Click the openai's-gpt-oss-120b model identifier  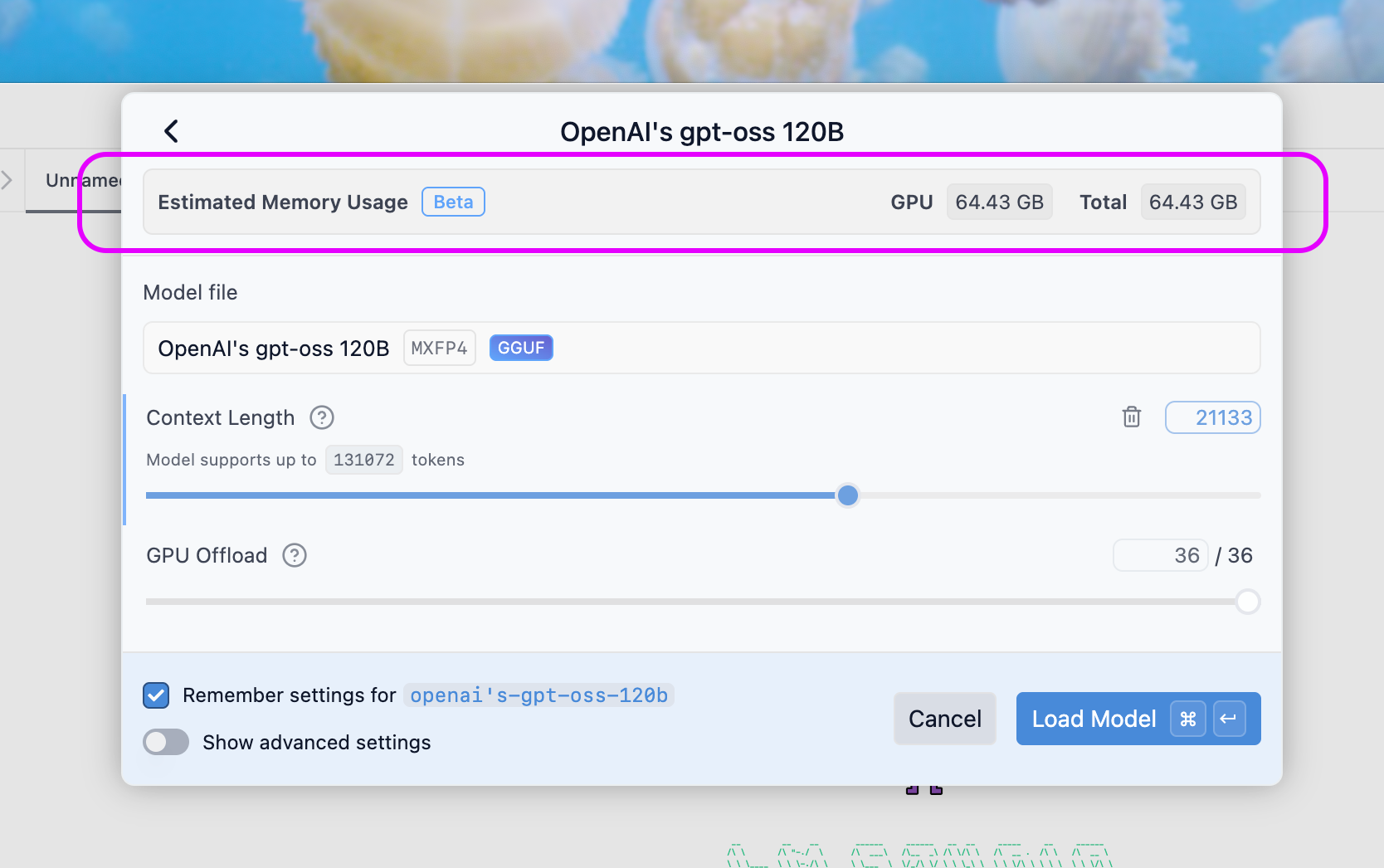tap(538, 695)
